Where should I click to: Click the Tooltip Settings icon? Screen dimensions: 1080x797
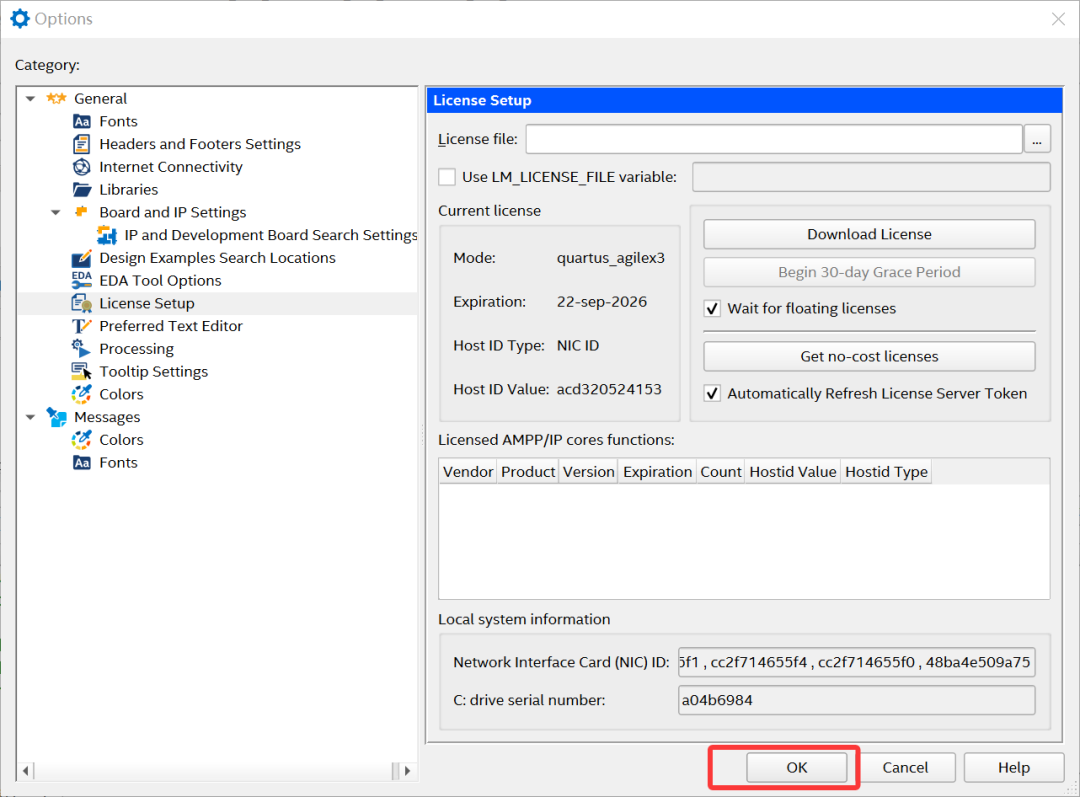[82, 372]
